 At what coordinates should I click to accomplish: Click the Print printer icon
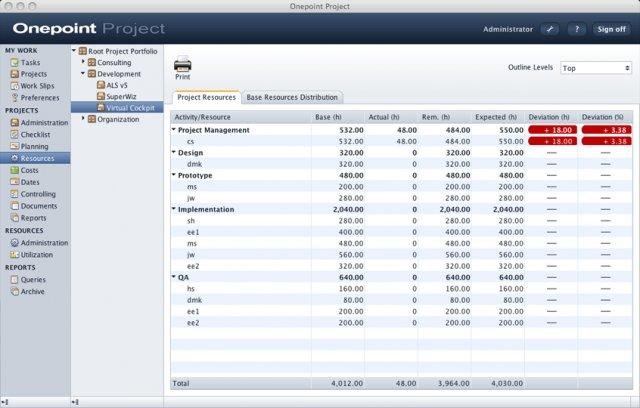pyautogui.click(x=182, y=65)
